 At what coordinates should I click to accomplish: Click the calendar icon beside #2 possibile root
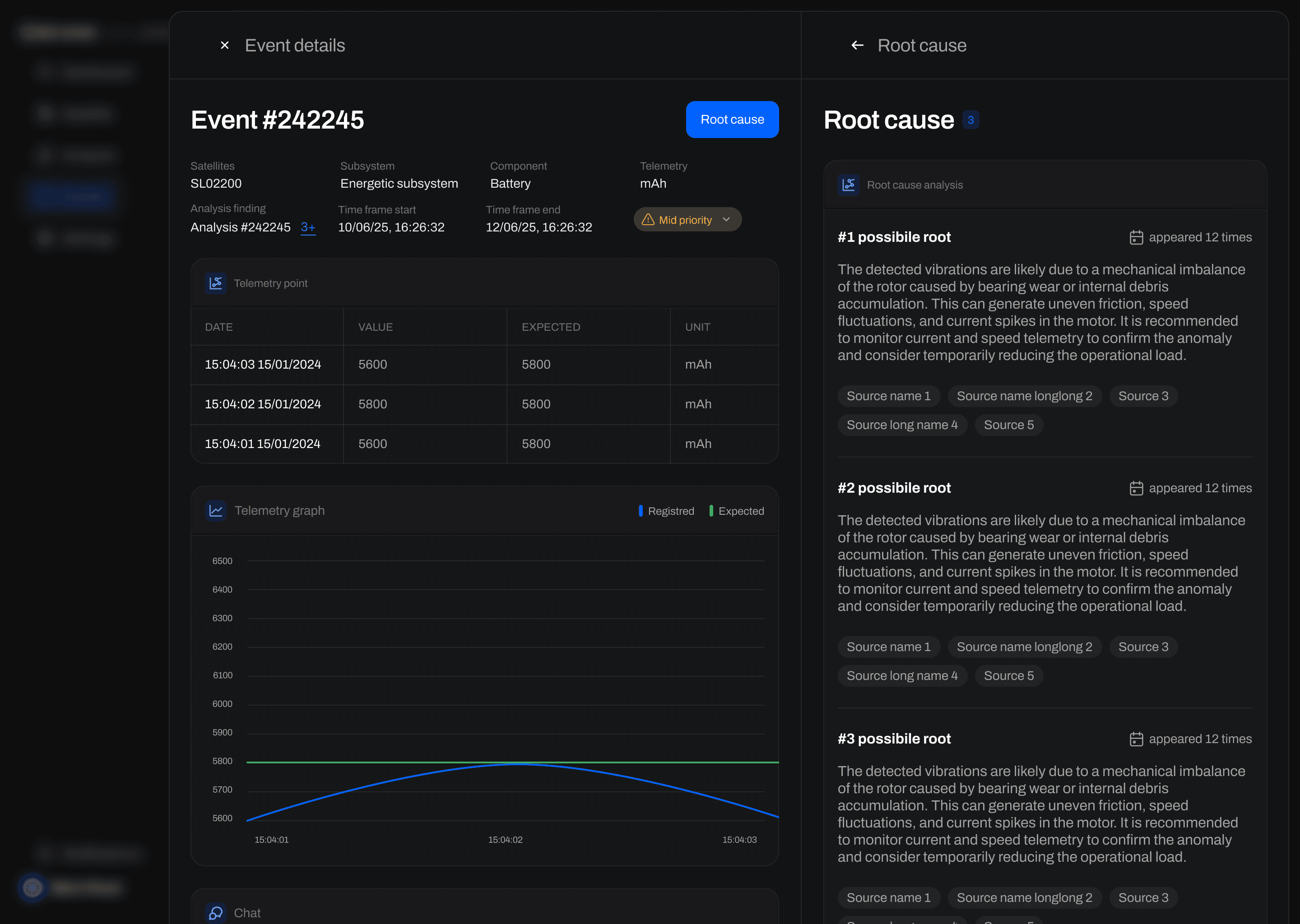[x=1136, y=488]
